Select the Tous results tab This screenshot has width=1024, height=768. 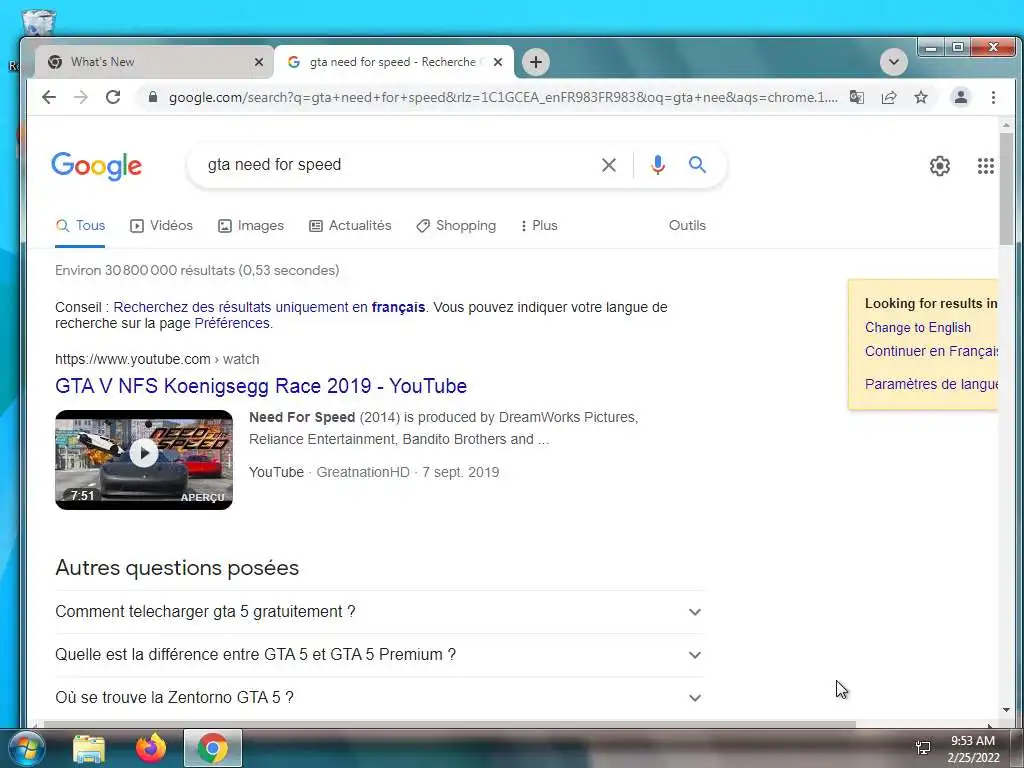(x=80, y=226)
